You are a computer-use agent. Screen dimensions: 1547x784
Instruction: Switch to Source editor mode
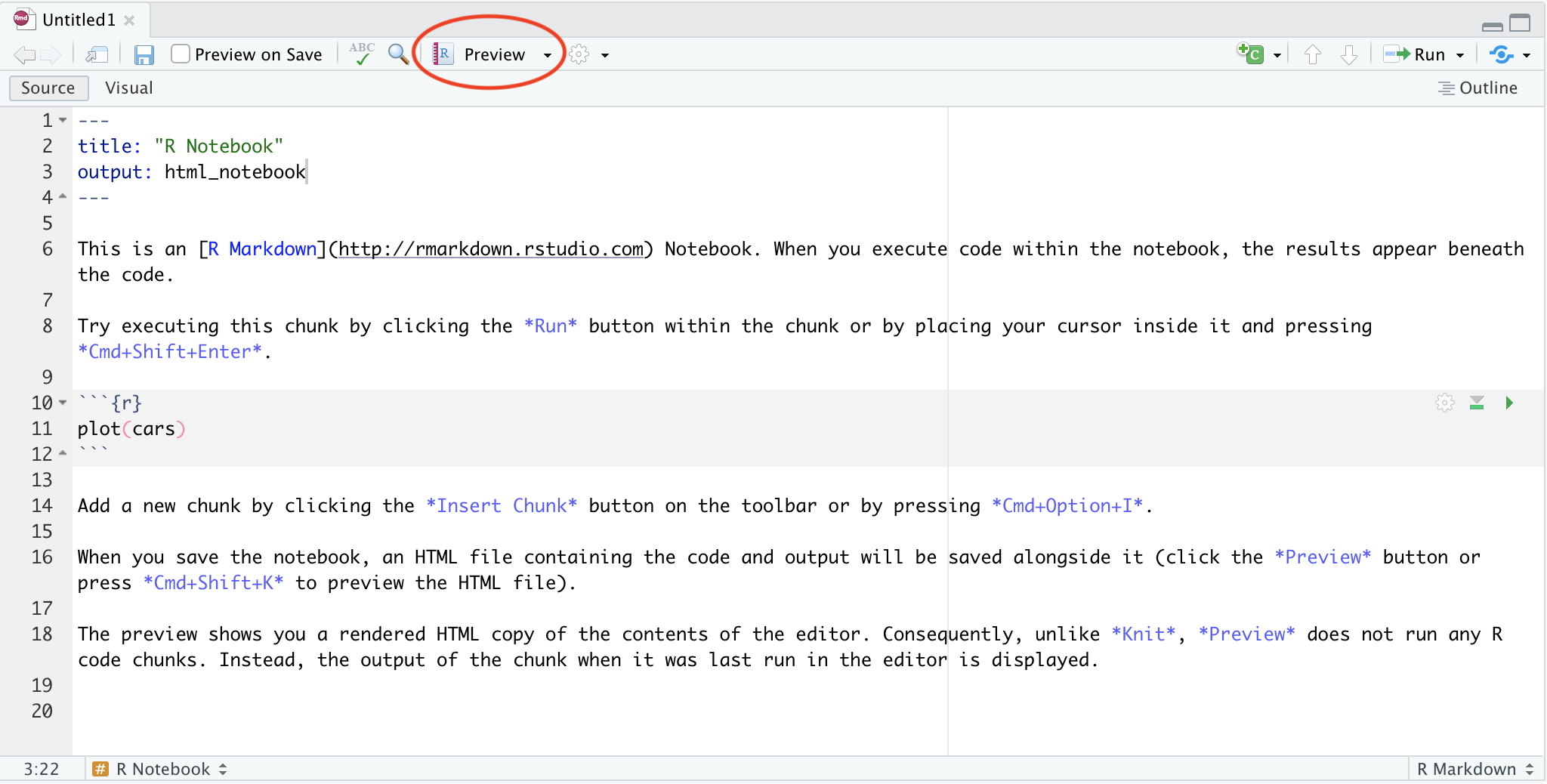click(x=48, y=88)
